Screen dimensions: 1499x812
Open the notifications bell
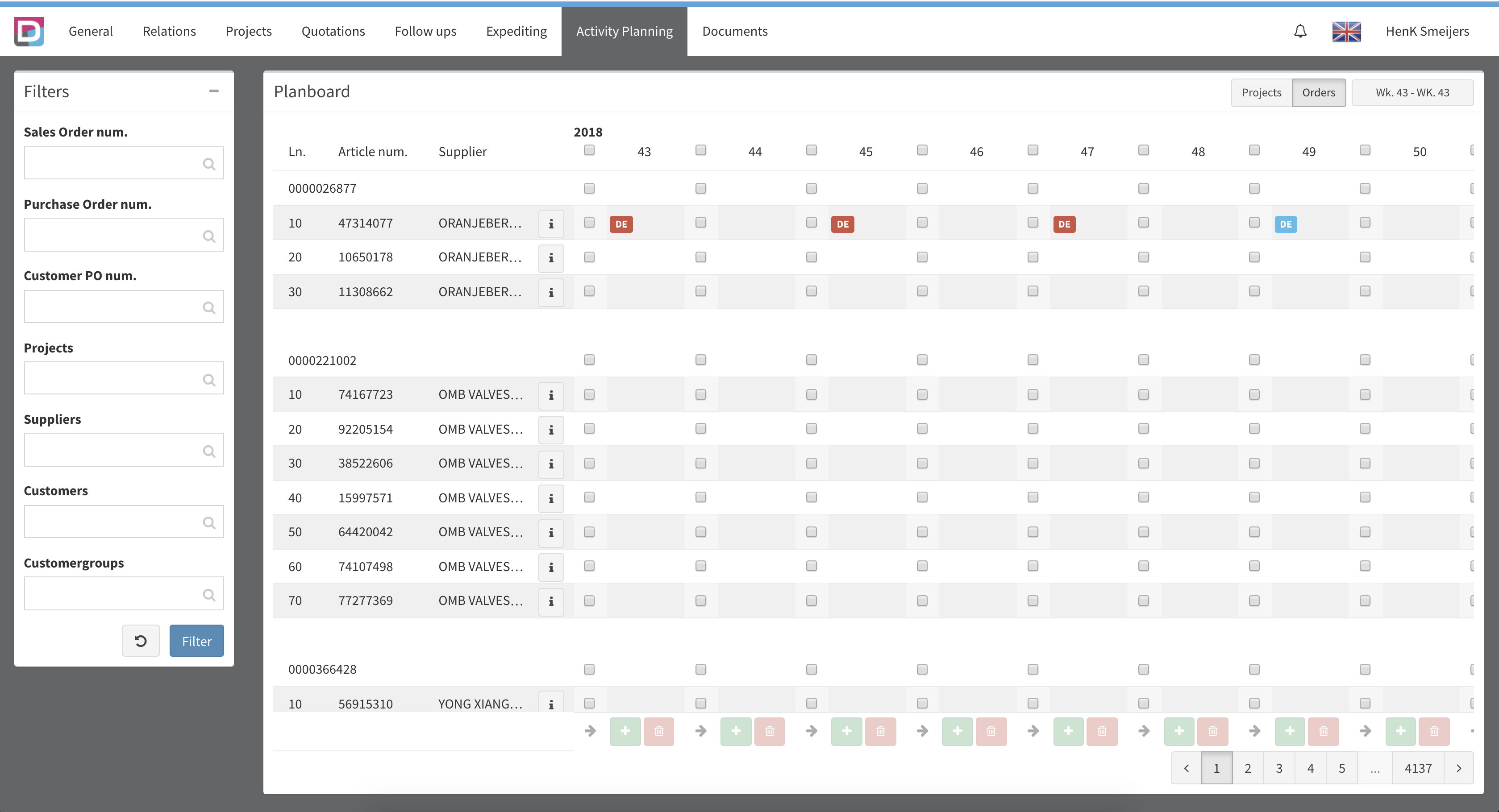pos(1300,31)
